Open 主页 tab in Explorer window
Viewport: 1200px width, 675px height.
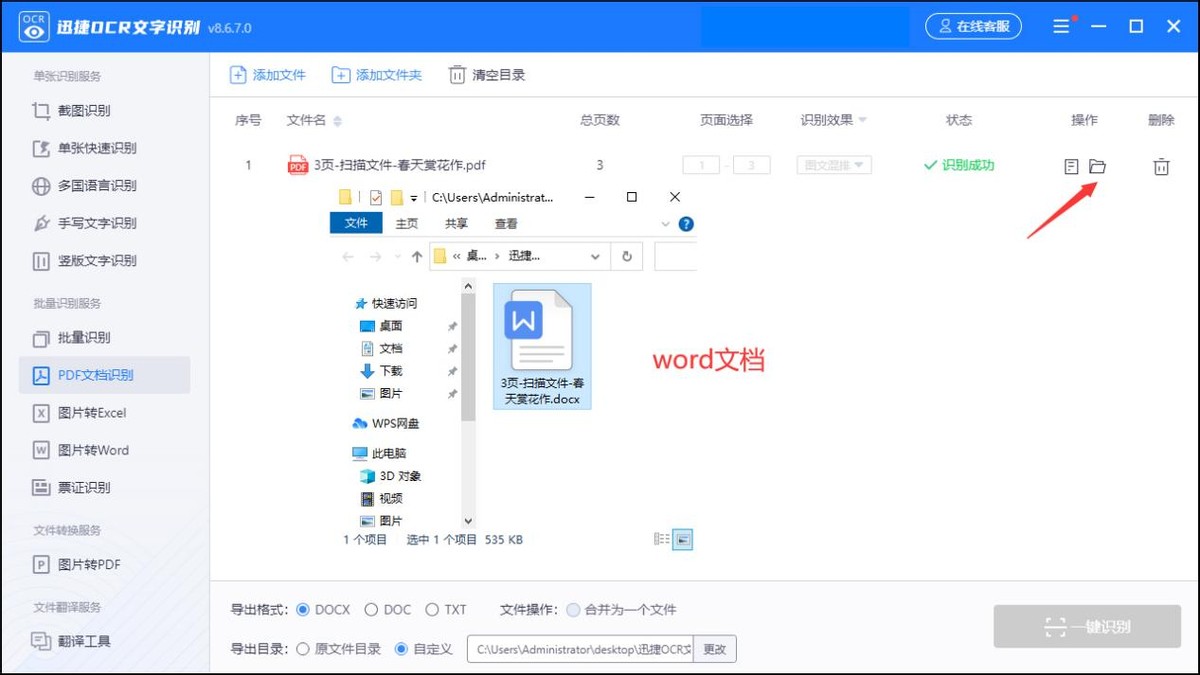[407, 224]
